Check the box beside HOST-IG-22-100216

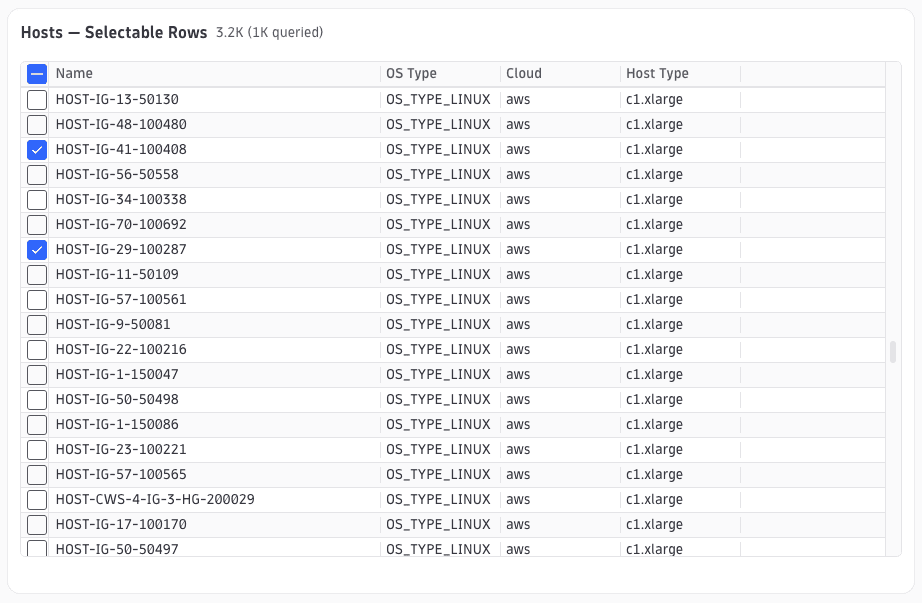37,349
